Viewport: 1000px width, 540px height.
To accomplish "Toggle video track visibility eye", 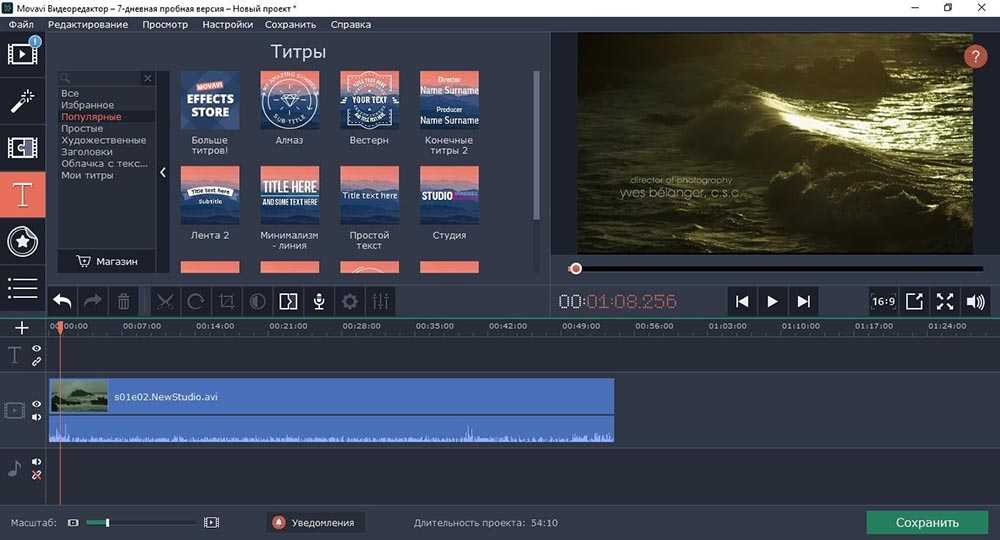I will (37, 404).
